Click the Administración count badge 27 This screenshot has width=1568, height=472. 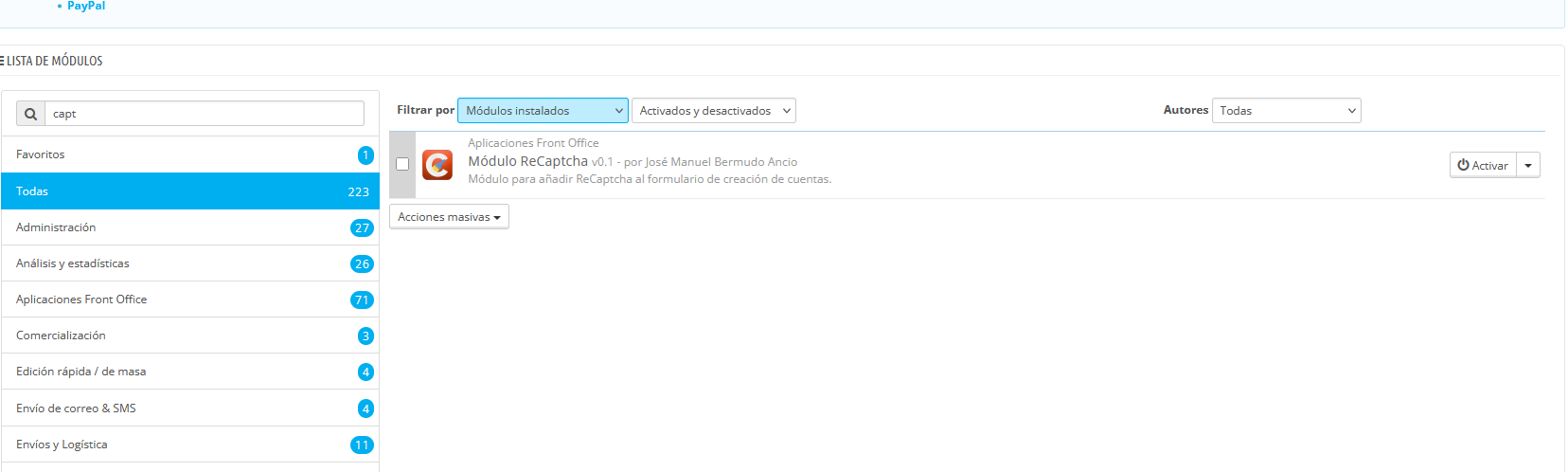point(362,227)
